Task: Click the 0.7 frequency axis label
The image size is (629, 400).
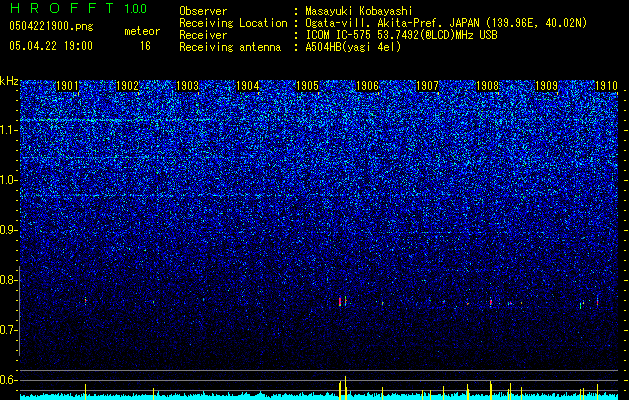Action: [8, 330]
